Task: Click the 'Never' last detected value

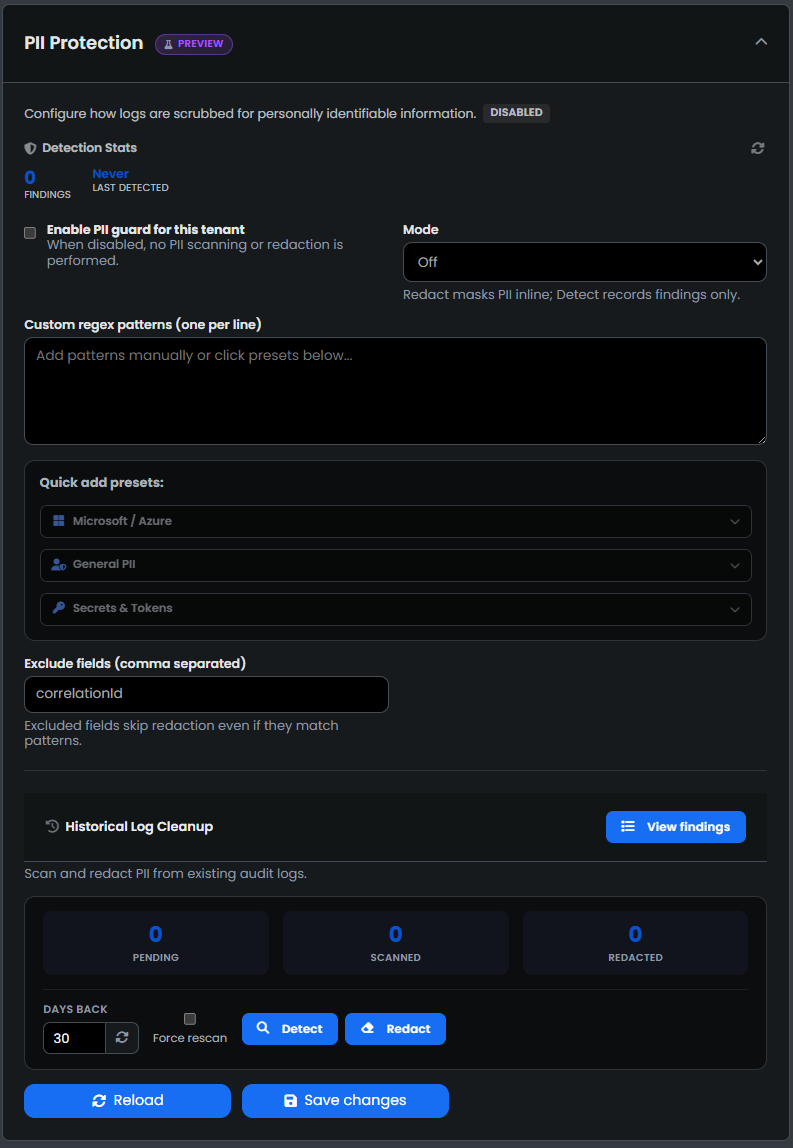Action: [111, 174]
